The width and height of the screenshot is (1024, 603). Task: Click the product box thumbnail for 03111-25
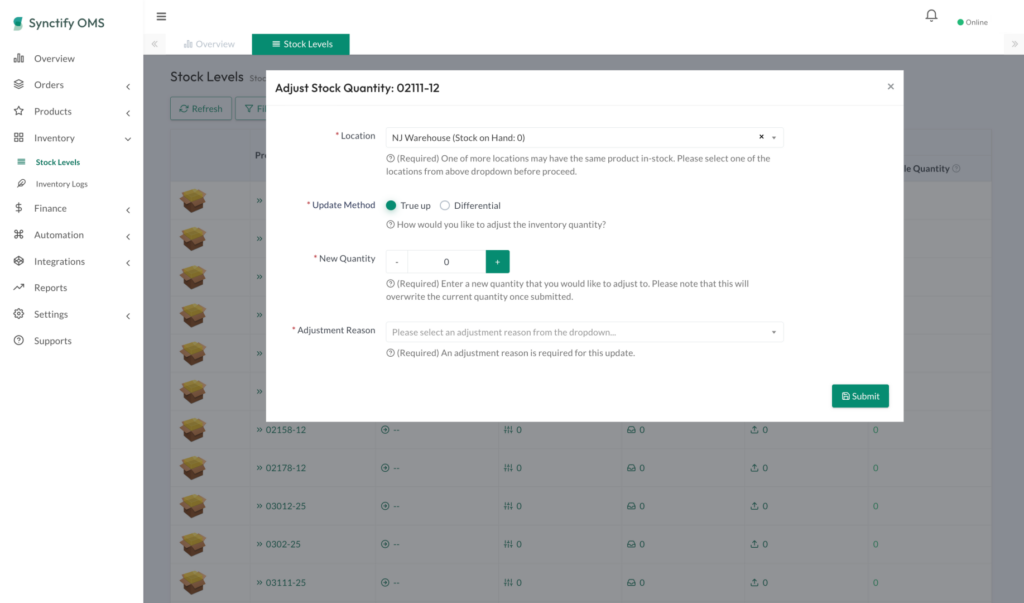click(x=193, y=582)
